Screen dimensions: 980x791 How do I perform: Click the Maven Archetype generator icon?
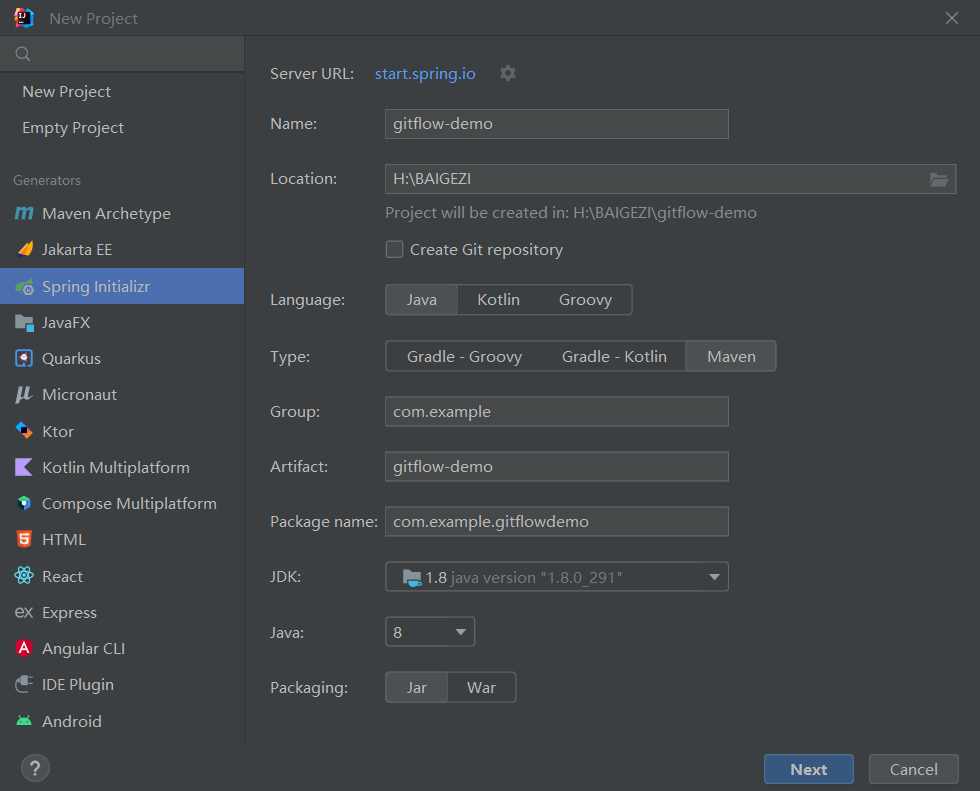pyautogui.click(x=24, y=214)
